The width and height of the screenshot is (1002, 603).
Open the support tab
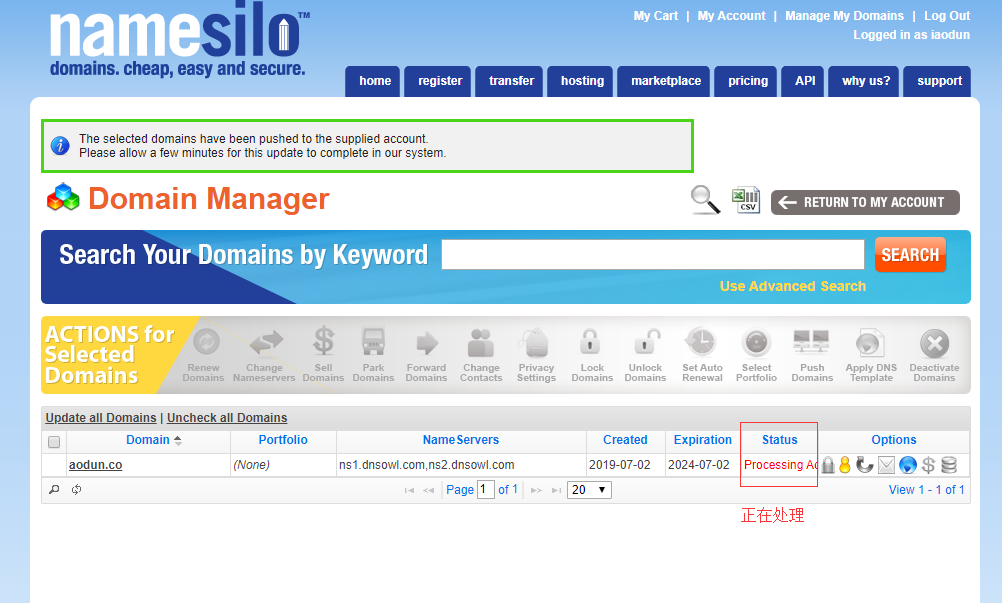(x=938, y=81)
